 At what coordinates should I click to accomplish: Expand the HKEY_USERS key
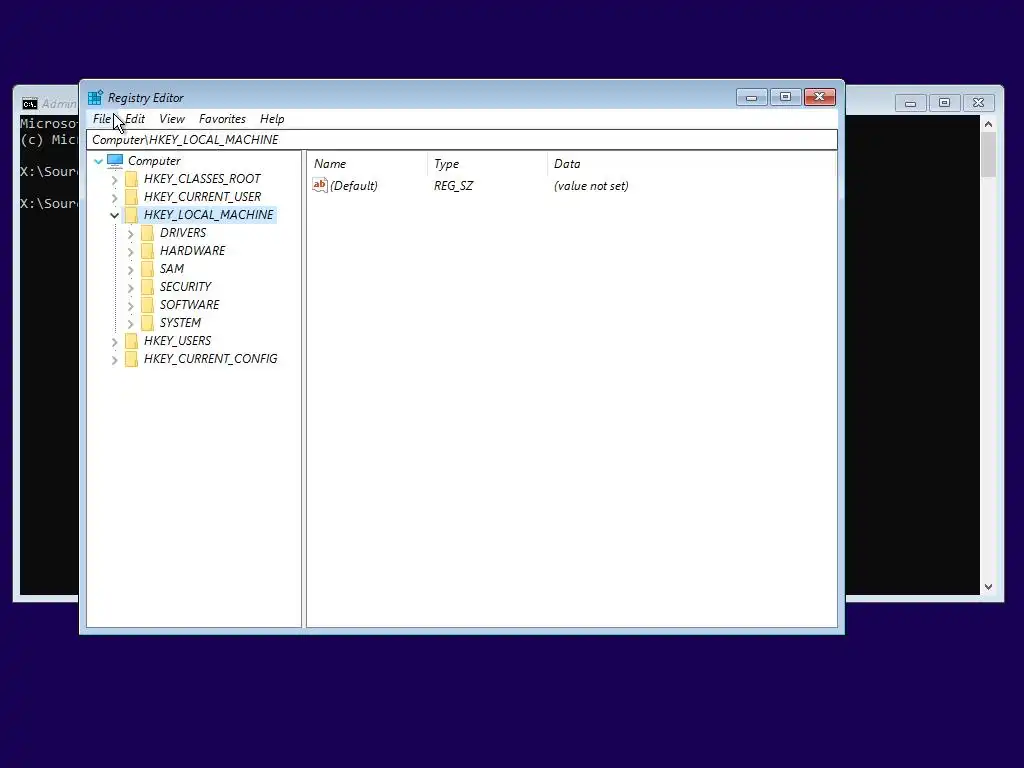point(115,341)
